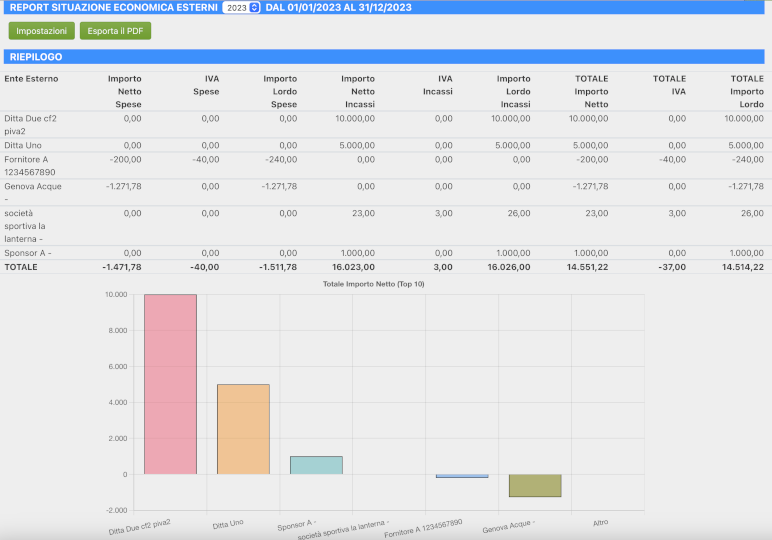This screenshot has height=540, width=772.
Task: Click the olive Genova Acque negative bar
Action: pyautogui.click(x=535, y=486)
